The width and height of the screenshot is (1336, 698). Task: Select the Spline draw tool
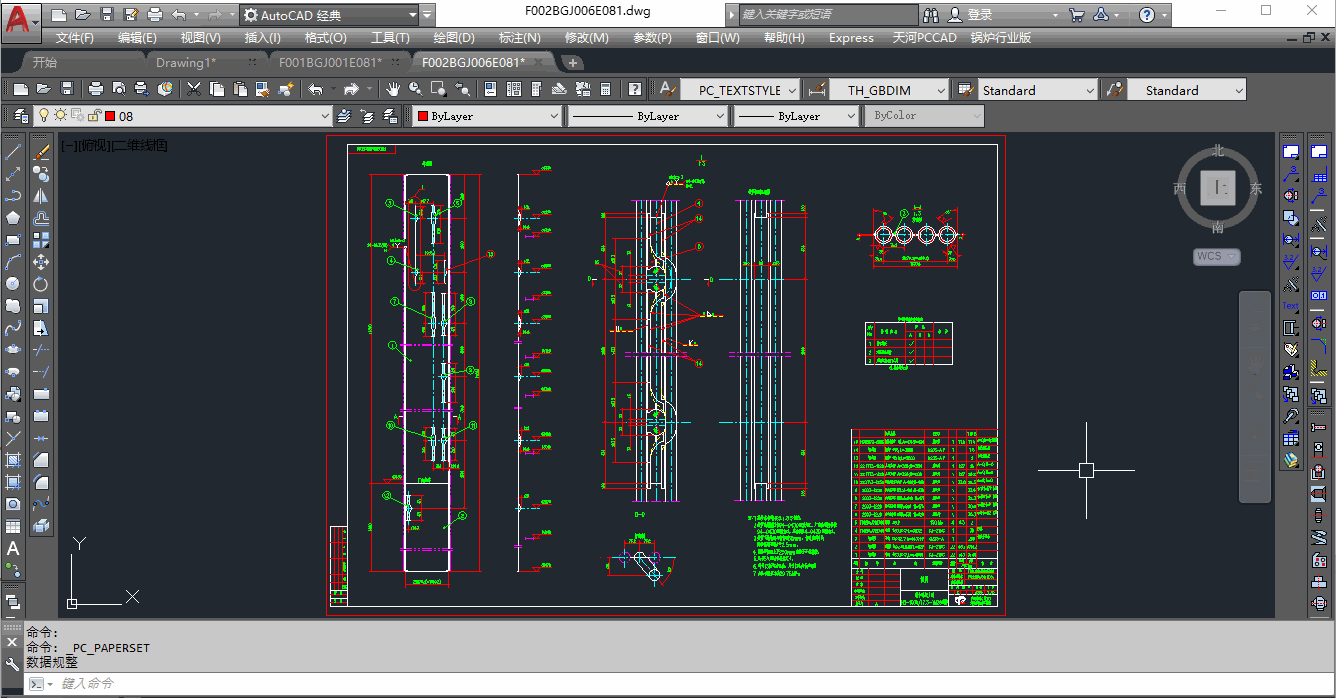tap(13, 328)
